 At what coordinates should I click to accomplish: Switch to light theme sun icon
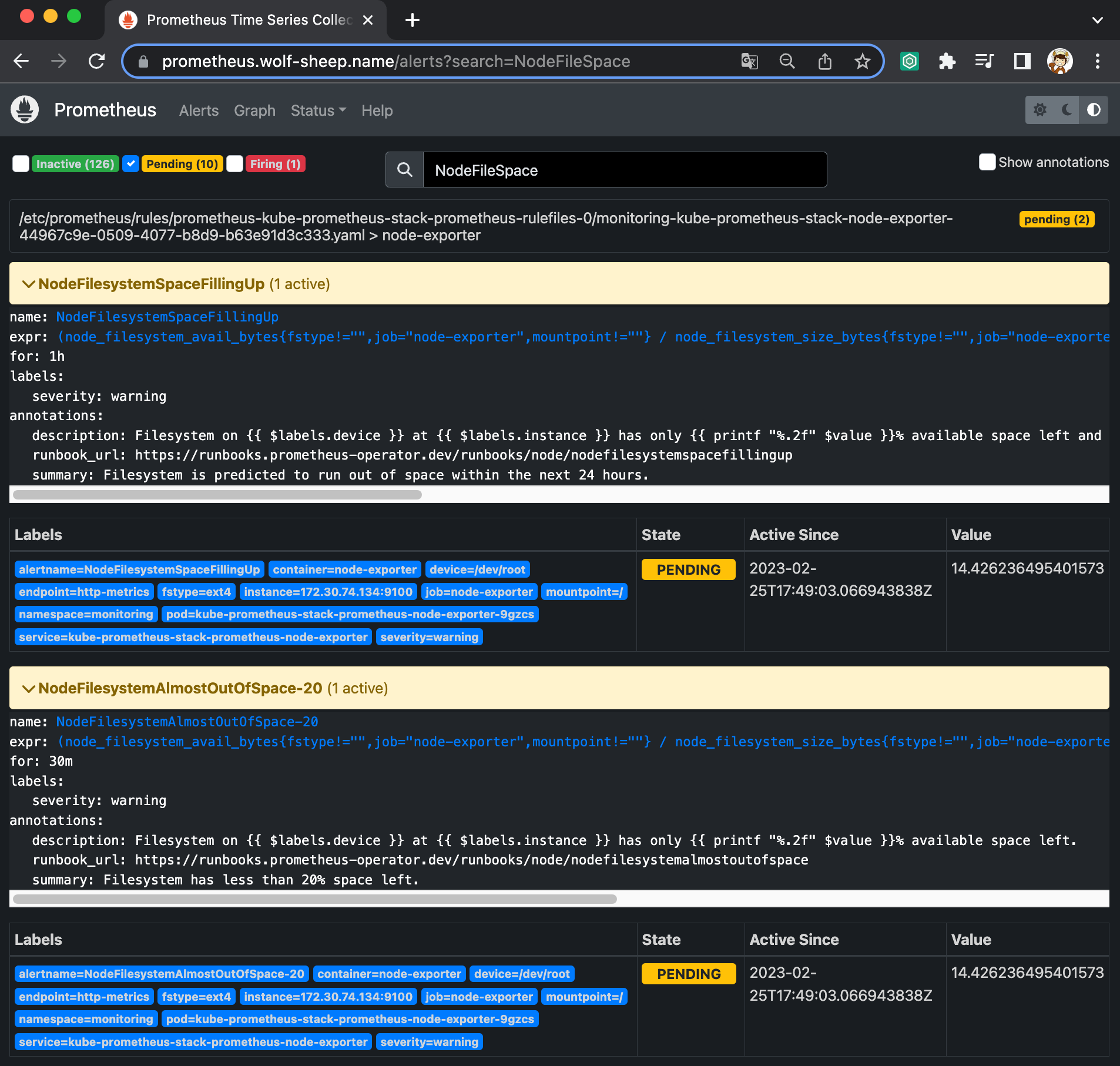click(1039, 110)
